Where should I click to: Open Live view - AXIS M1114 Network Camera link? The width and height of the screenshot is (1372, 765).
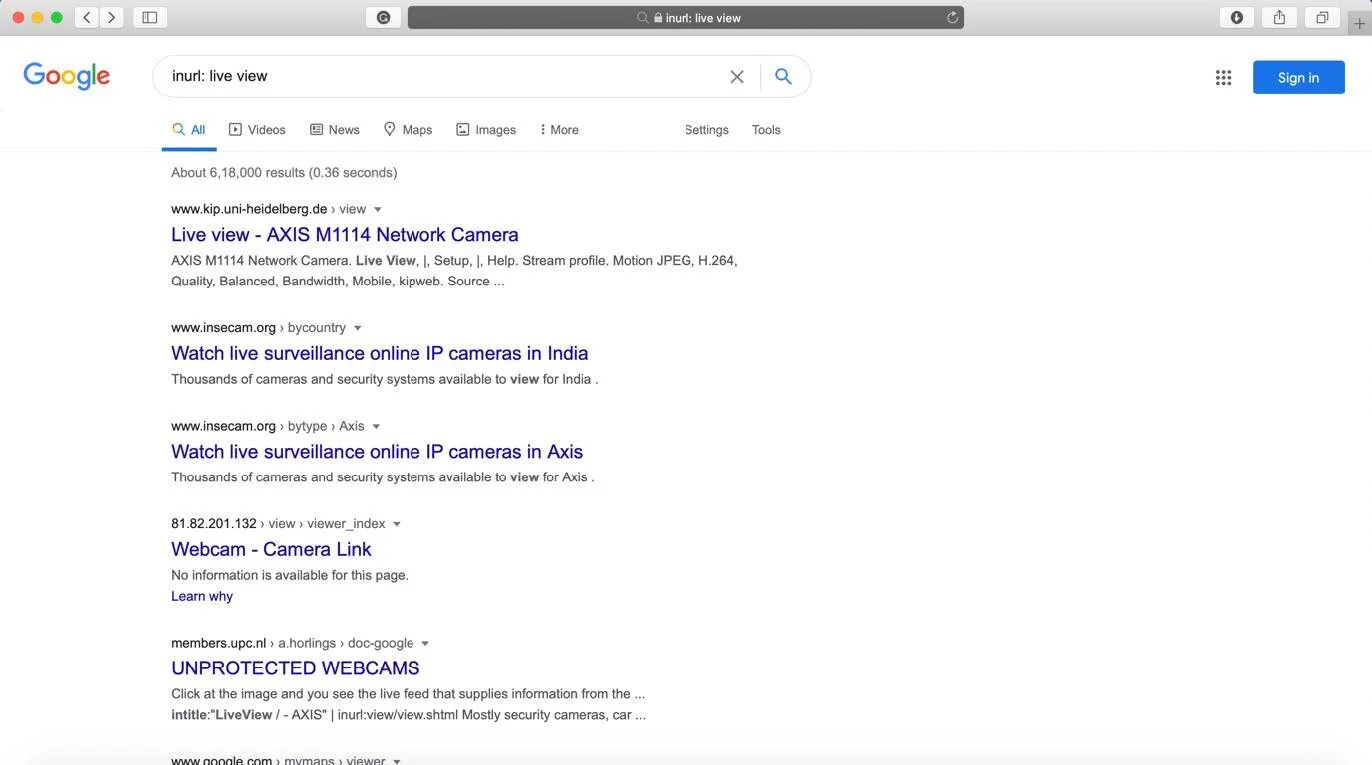[x=345, y=235]
